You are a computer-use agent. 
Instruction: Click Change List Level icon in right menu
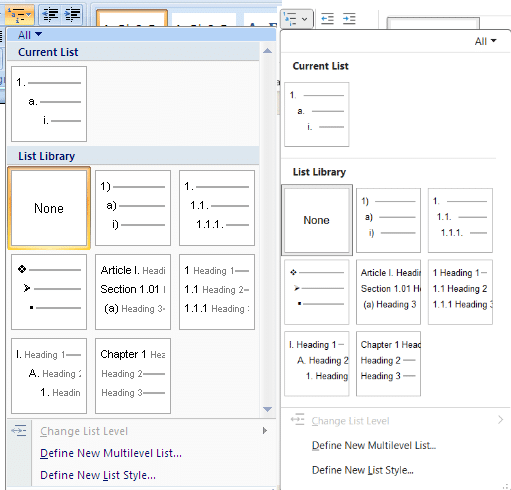[x=297, y=419]
